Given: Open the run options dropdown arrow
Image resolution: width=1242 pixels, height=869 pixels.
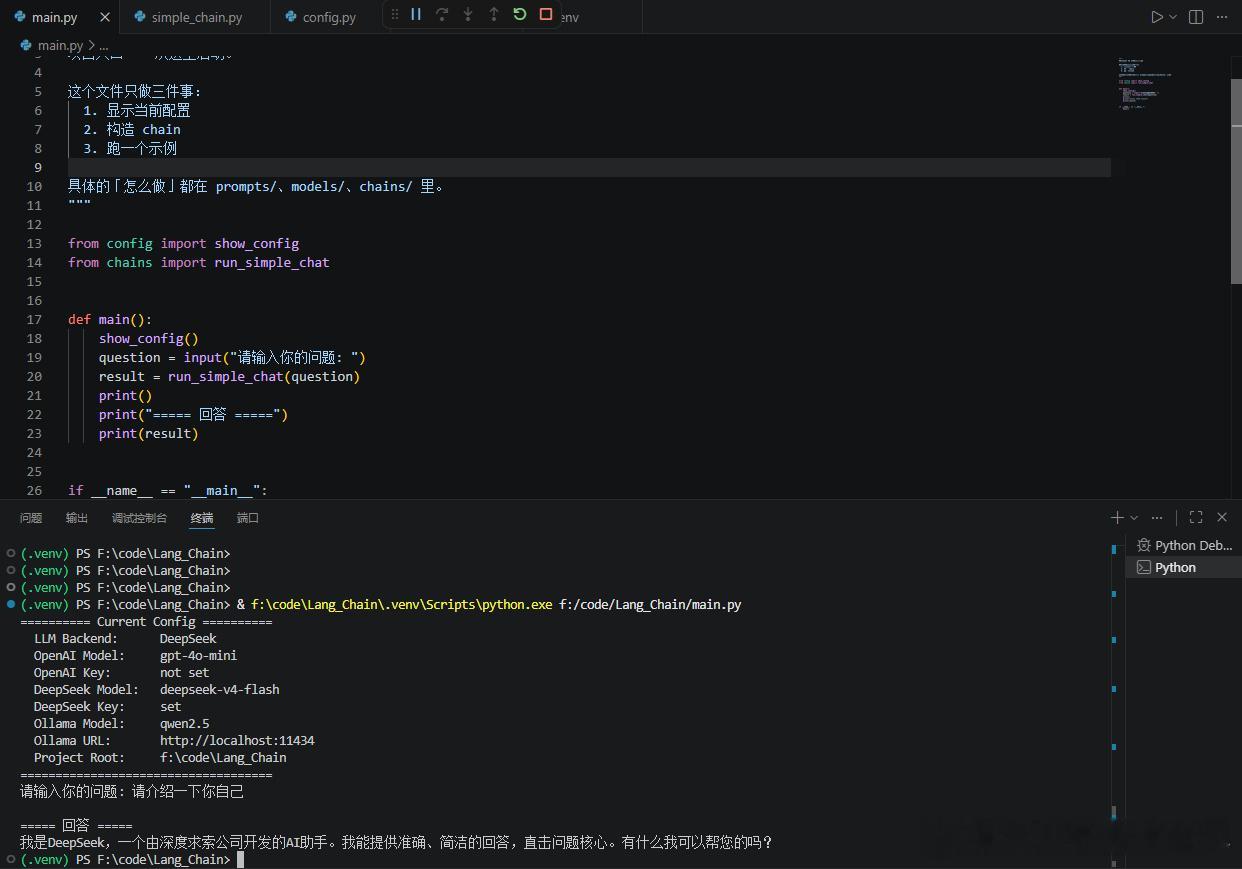Looking at the screenshot, I should (x=1173, y=17).
